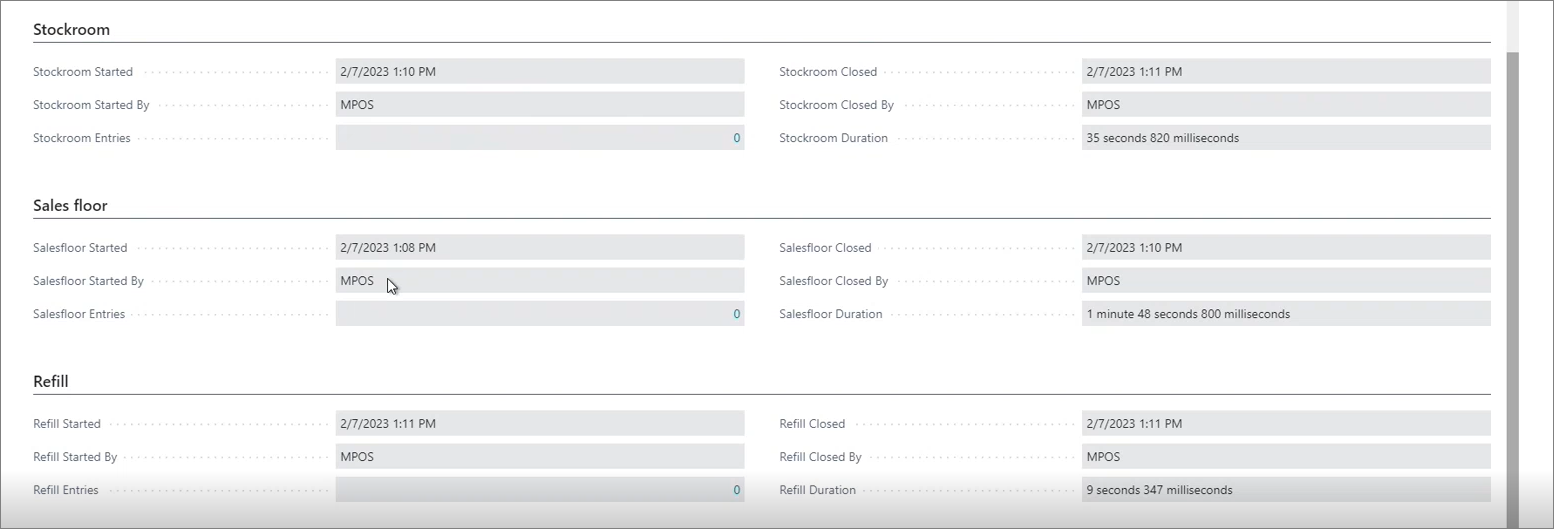1554x529 pixels.
Task: Open the Refill Entries count link
Action: 737,490
